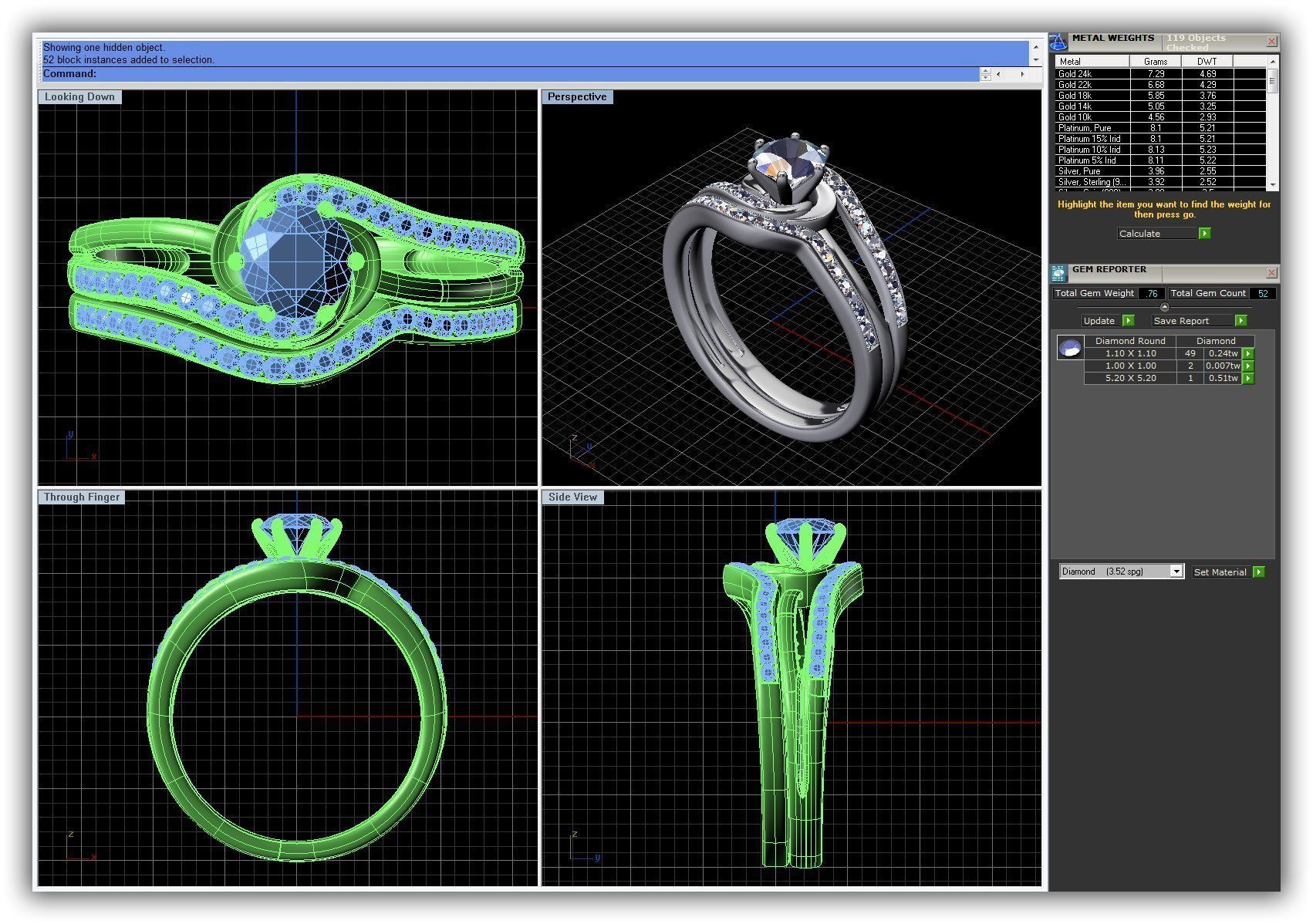Click the 0.24tw weight cell
Image resolution: width=1313 pixels, height=924 pixels.
pyautogui.click(x=1223, y=353)
